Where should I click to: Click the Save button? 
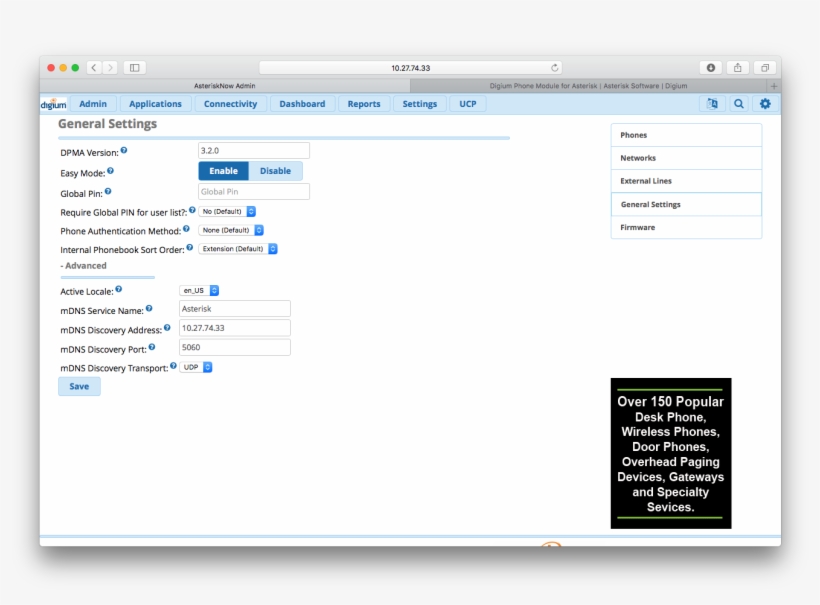79,386
